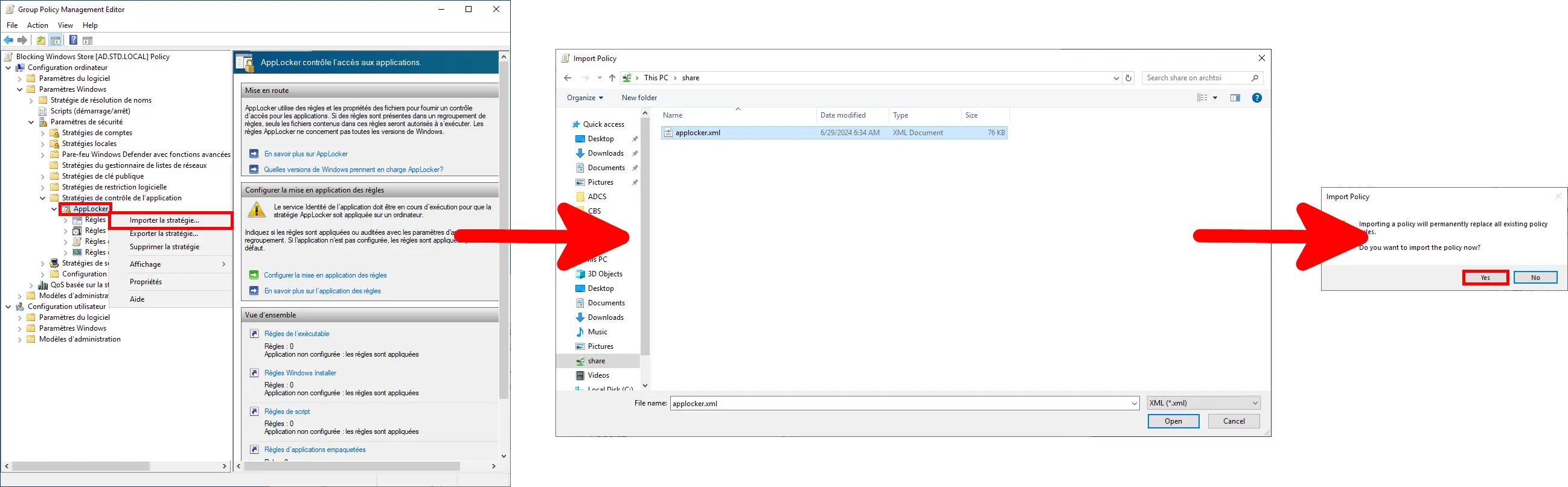Click the up-arrow navigation icon in file dialog
This screenshot has height=487, width=1568.
612,78
